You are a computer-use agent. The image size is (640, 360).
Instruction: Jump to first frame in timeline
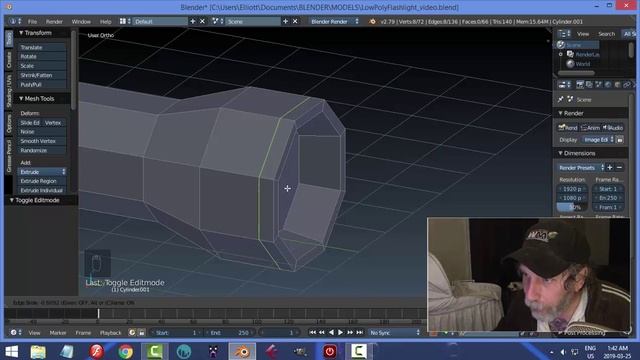tap(312, 333)
